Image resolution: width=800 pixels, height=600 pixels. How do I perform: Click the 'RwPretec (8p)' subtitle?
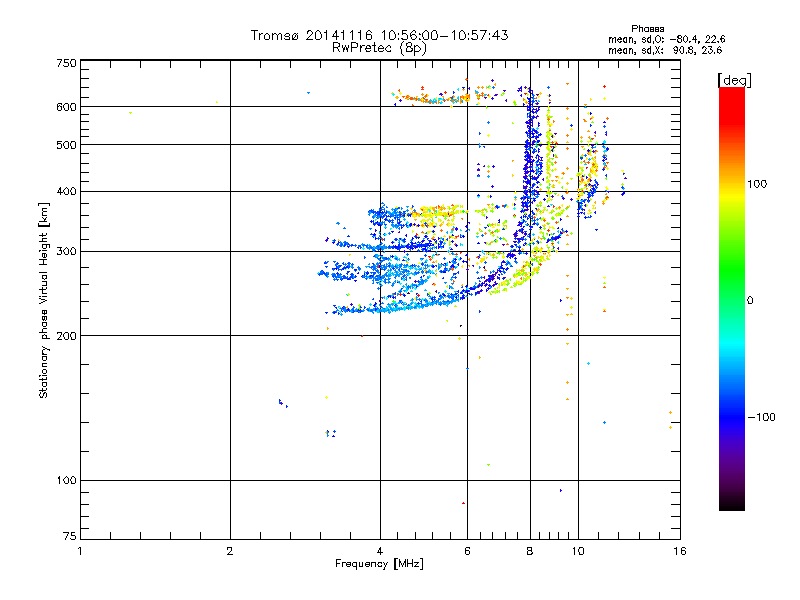(379, 48)
